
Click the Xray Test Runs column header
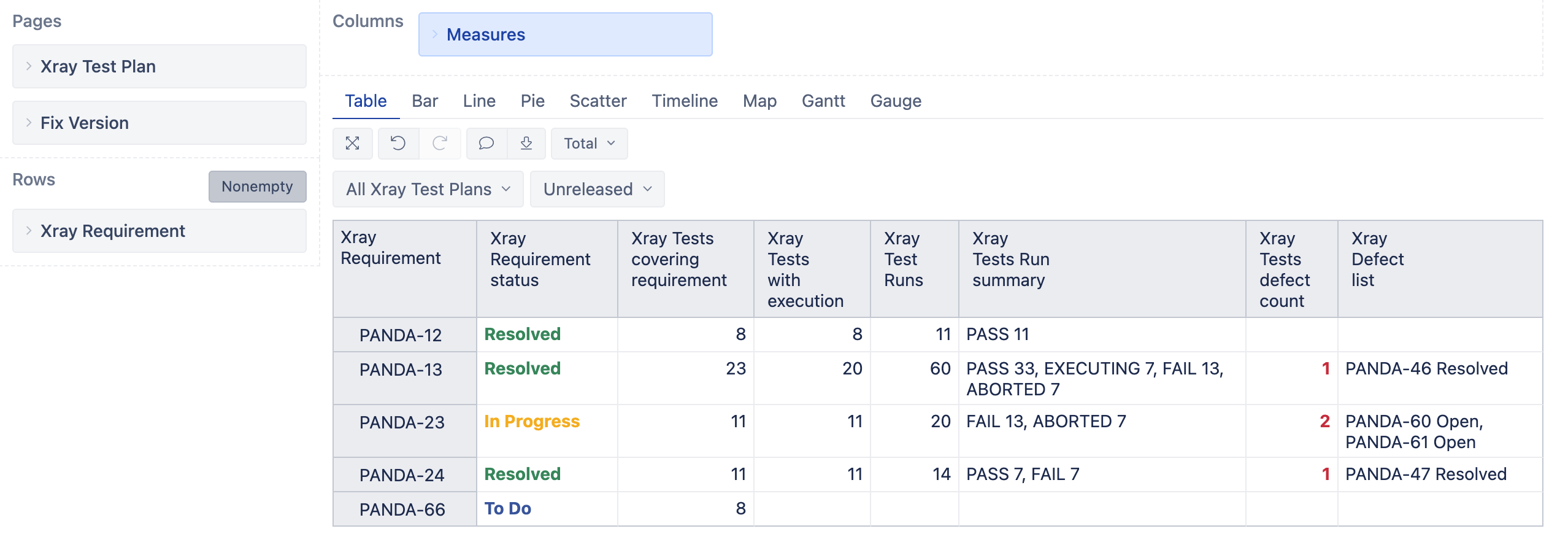[x=915, y=269]
